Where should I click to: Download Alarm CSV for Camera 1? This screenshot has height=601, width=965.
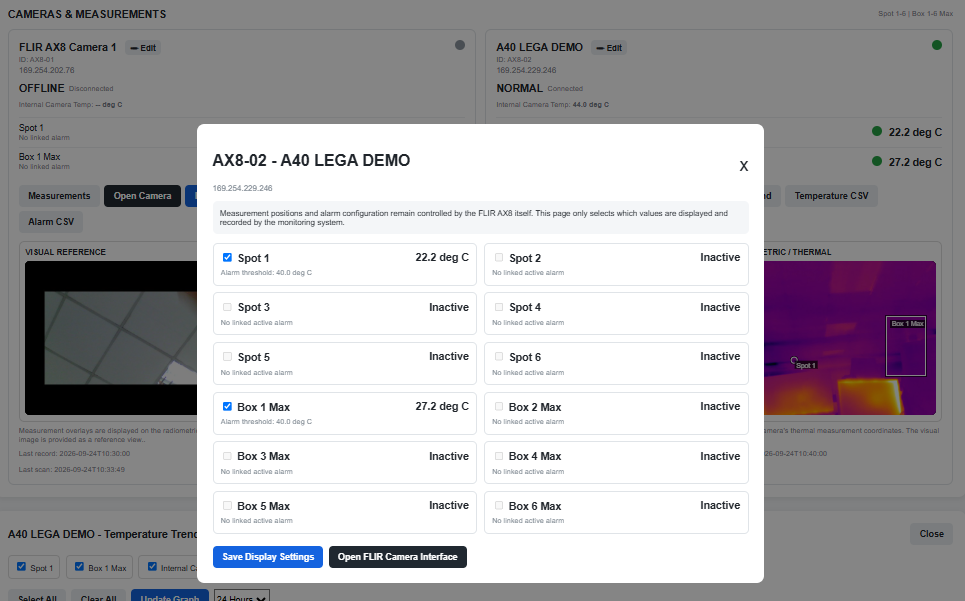click(x=51, y=221)
